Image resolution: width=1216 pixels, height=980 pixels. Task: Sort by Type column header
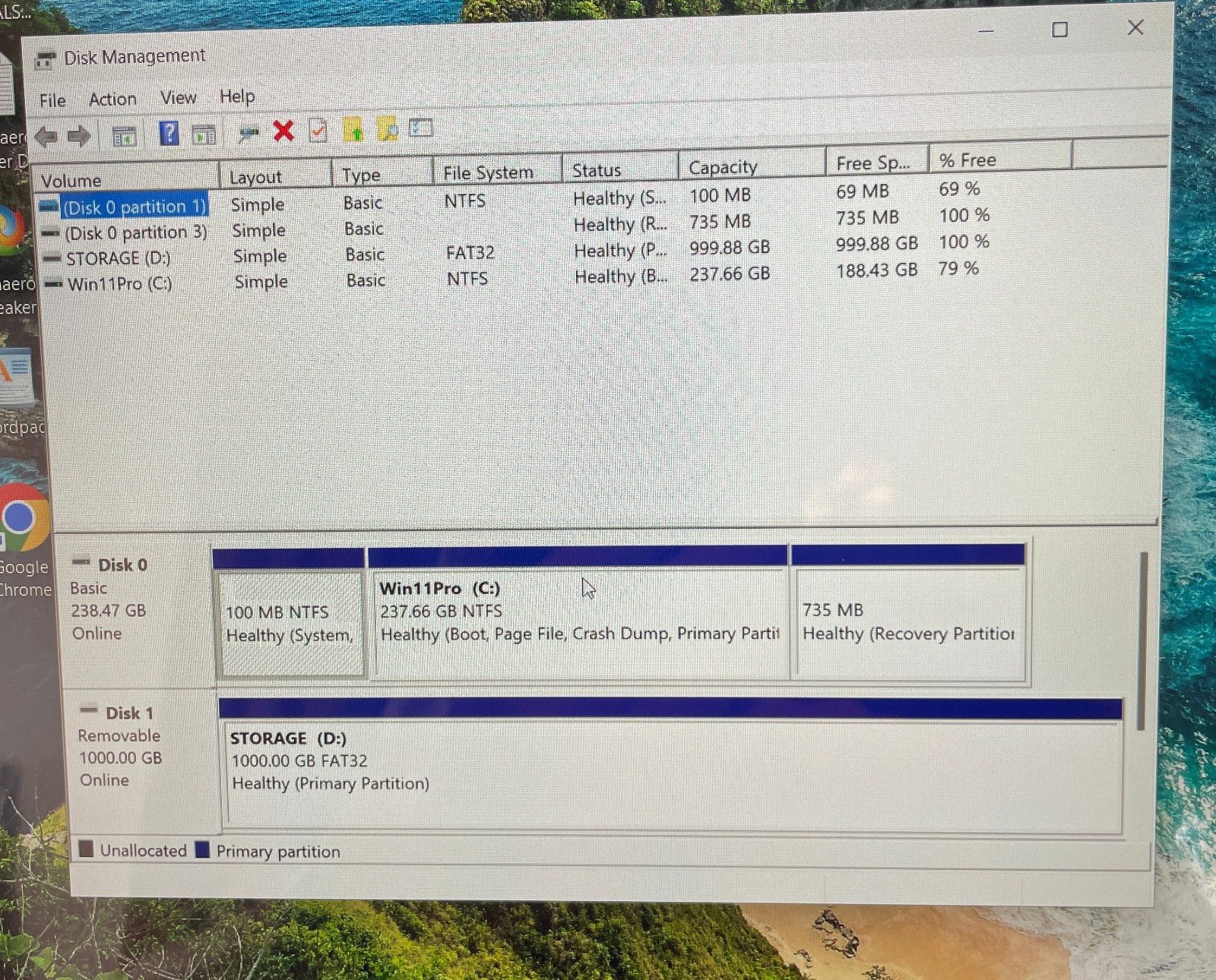(x=382, y=174)
